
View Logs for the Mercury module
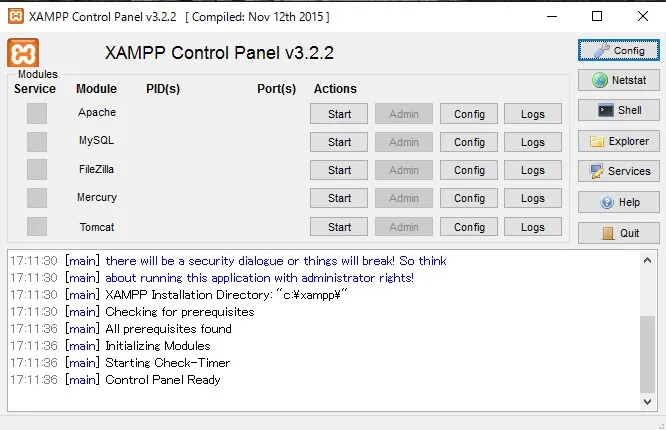(533, 198)
